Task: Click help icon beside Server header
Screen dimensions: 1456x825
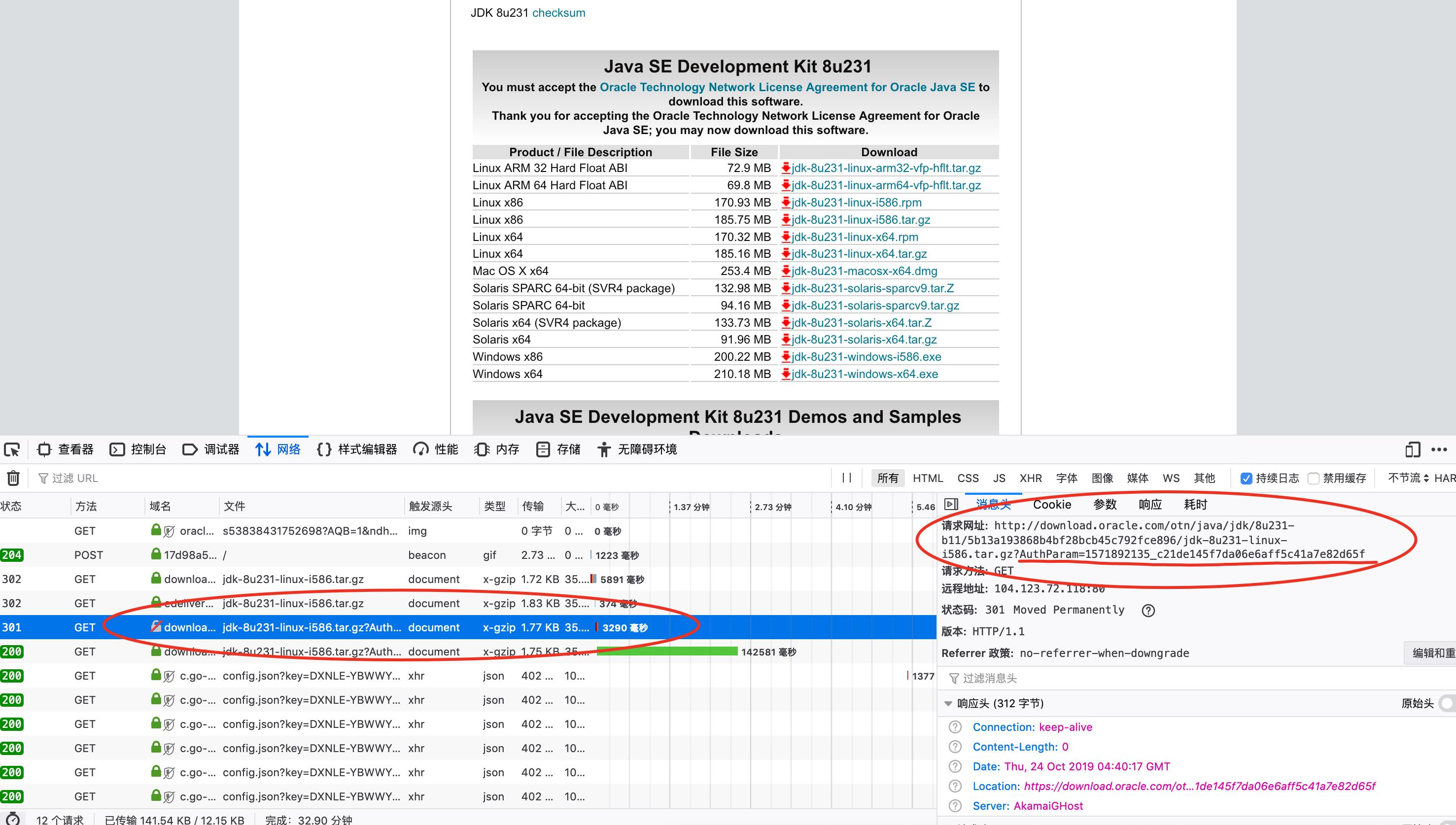Action: point(955,806)
